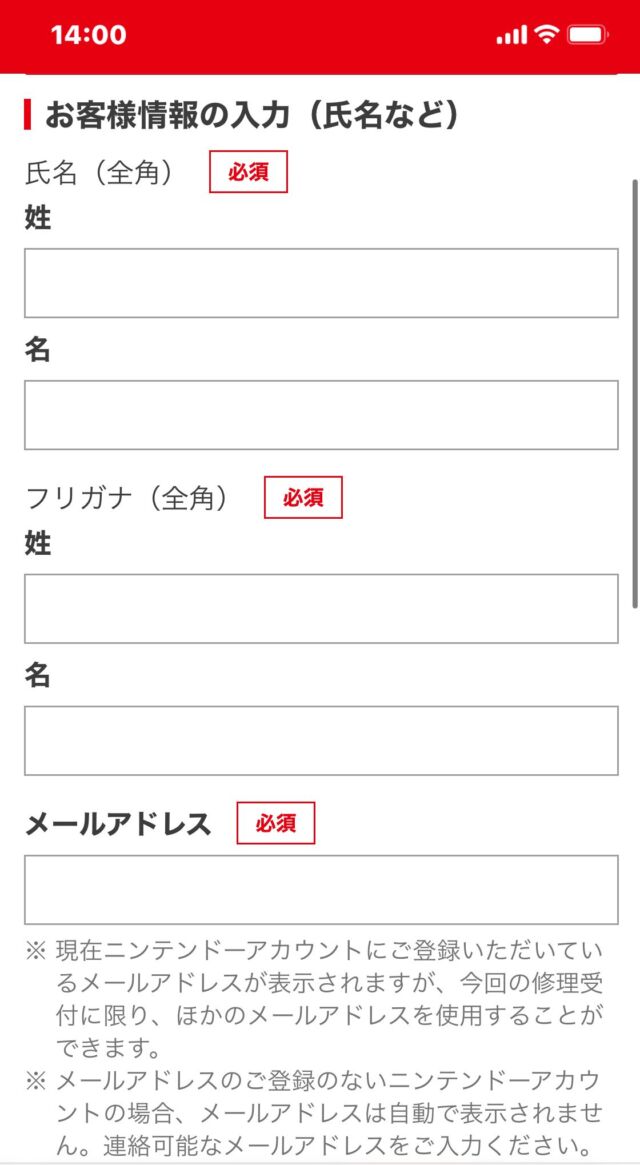Click the red bar marker beside the heading

click(28, 115)
